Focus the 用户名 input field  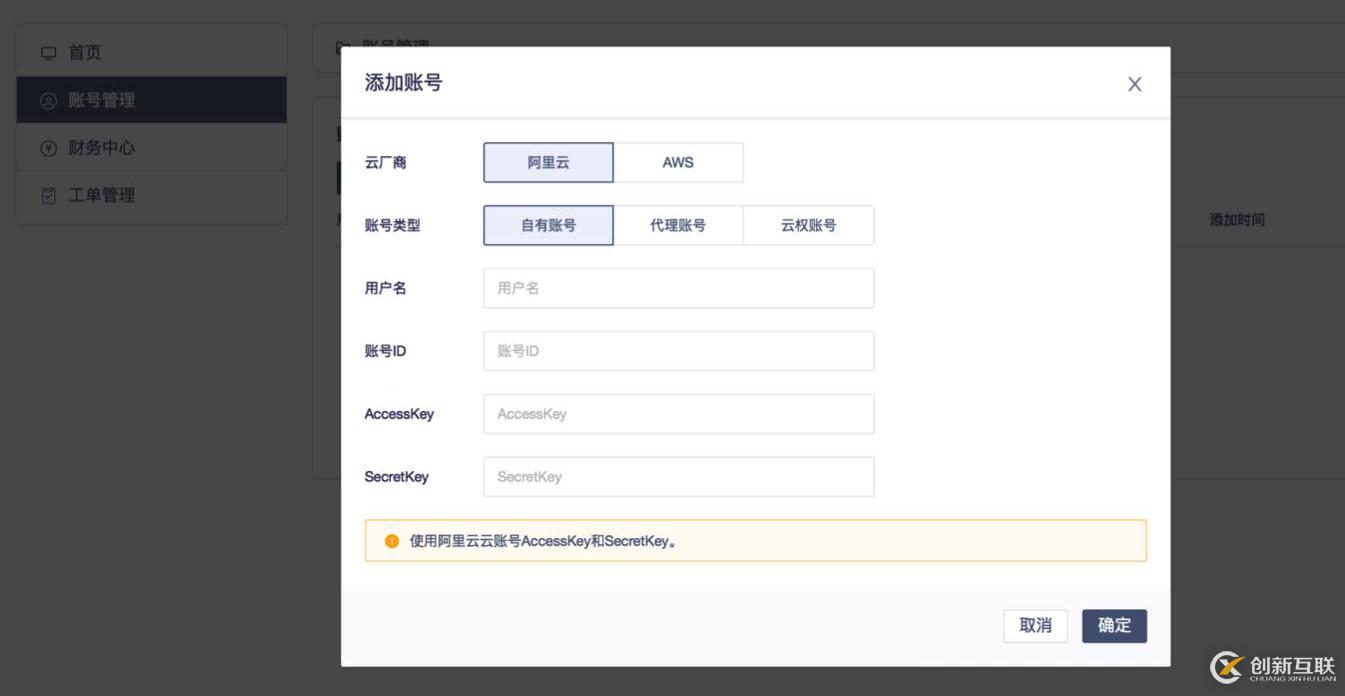tap(678, 288)
